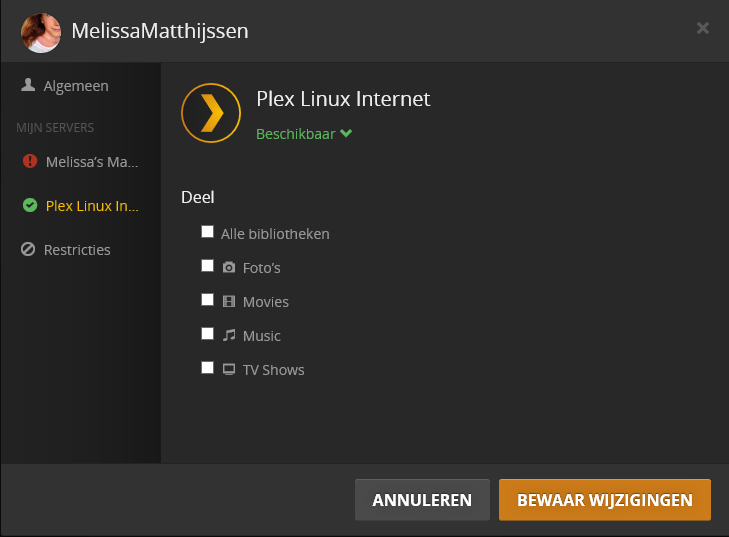729x537 pixels.
Task: Enable the Alle bibliotheken checkbox
Action: pyautogui.click(x=208, y=232)
